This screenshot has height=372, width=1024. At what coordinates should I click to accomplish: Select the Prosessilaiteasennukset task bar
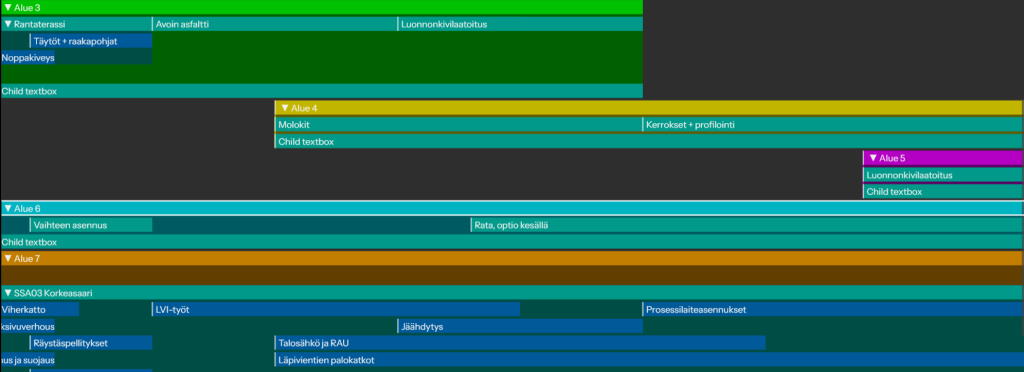click(833, 309)
